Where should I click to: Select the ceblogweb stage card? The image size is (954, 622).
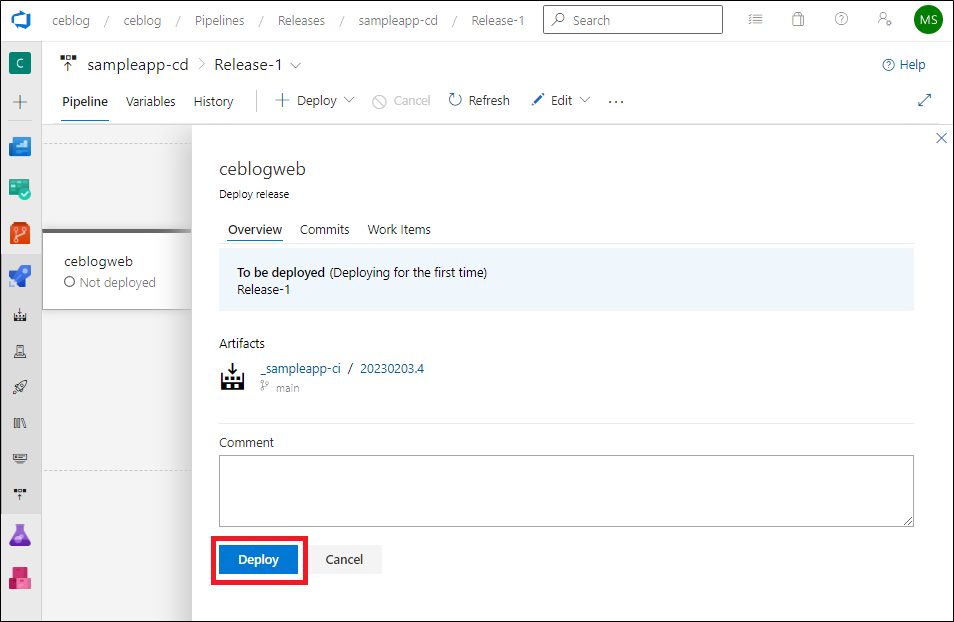click(117, 271)
